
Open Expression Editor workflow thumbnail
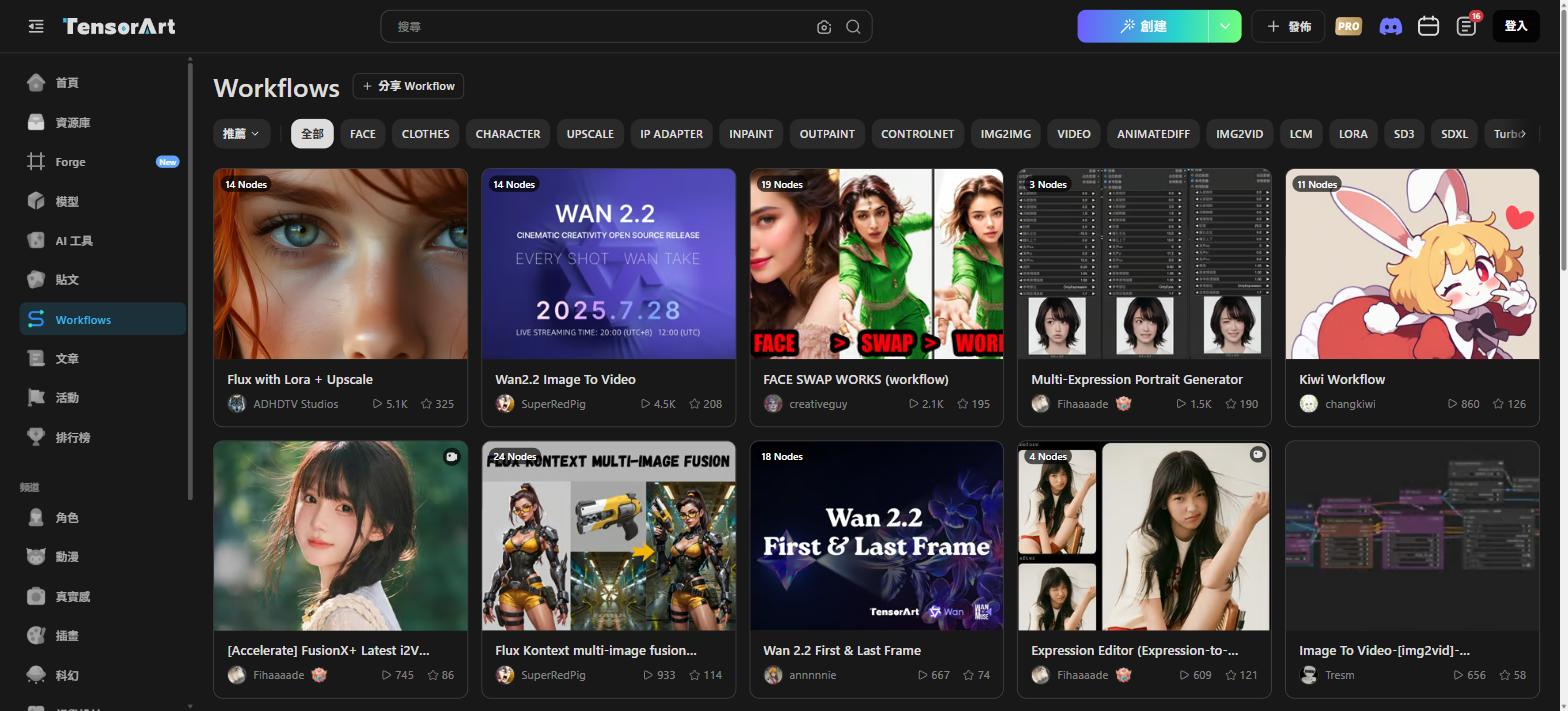(1144, 536)
